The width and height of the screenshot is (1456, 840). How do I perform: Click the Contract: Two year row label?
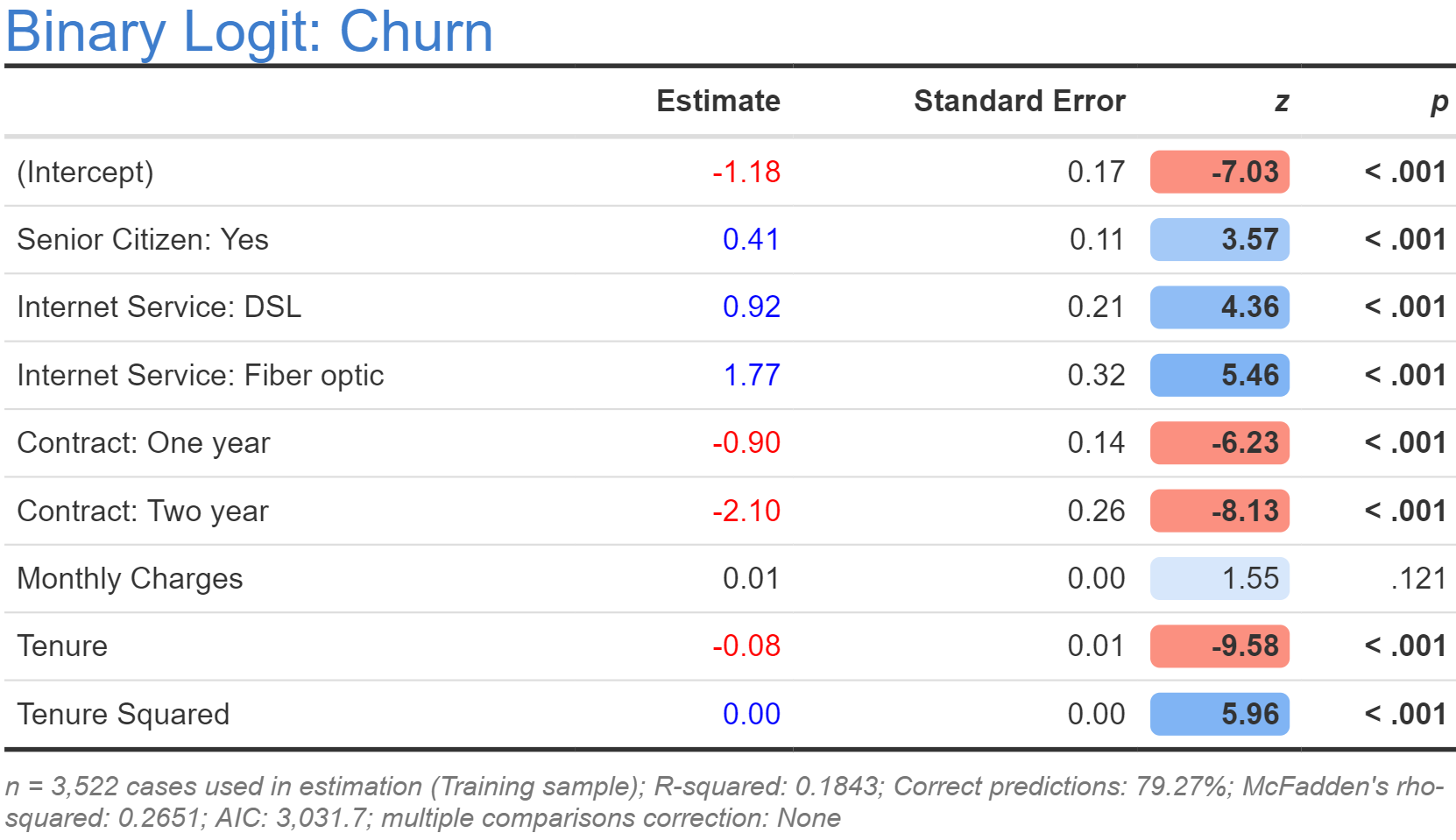coord(143,511)
